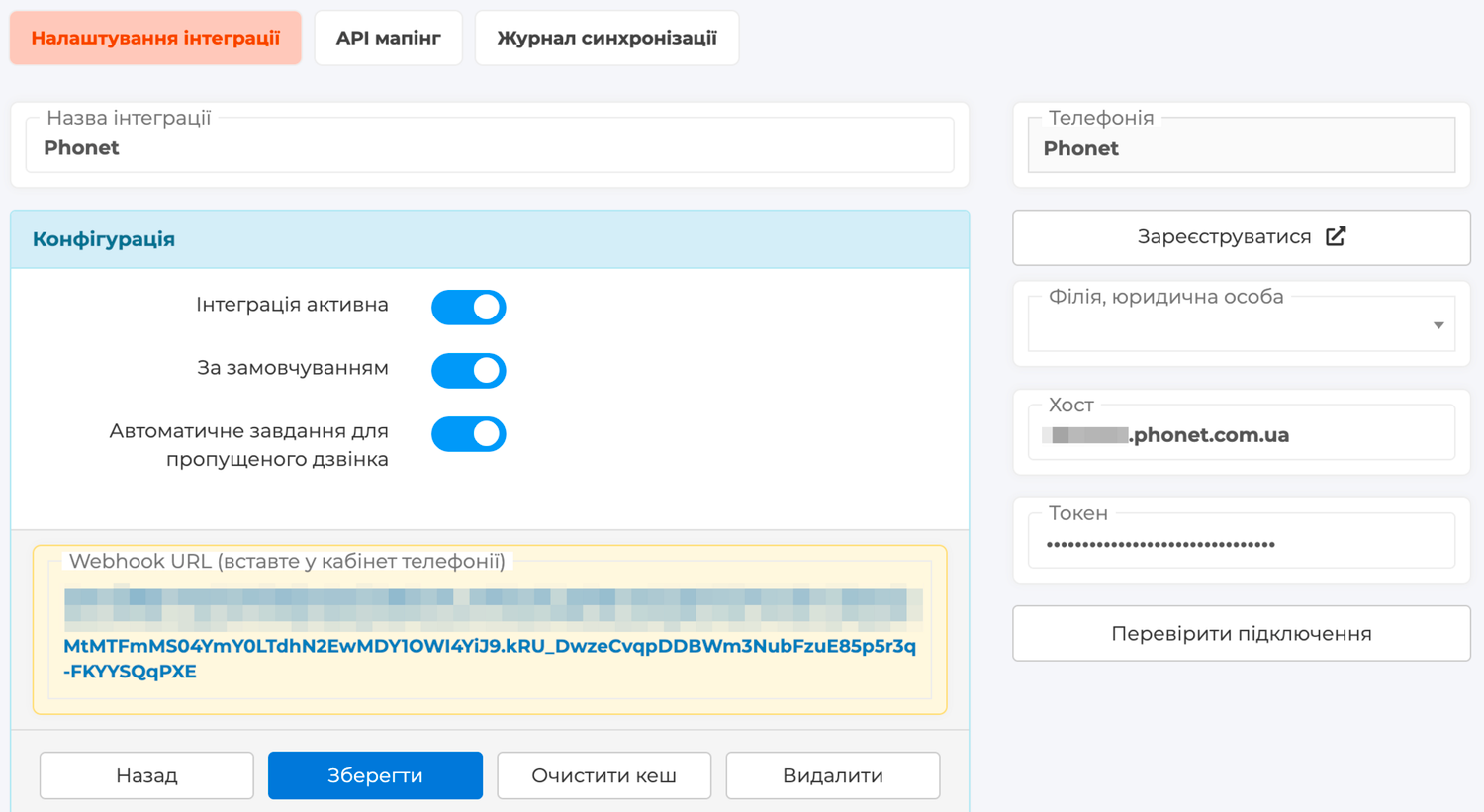The image size is (1484, 812).
Task: Click the Інтеграція активна label
Action: point(292,305)
